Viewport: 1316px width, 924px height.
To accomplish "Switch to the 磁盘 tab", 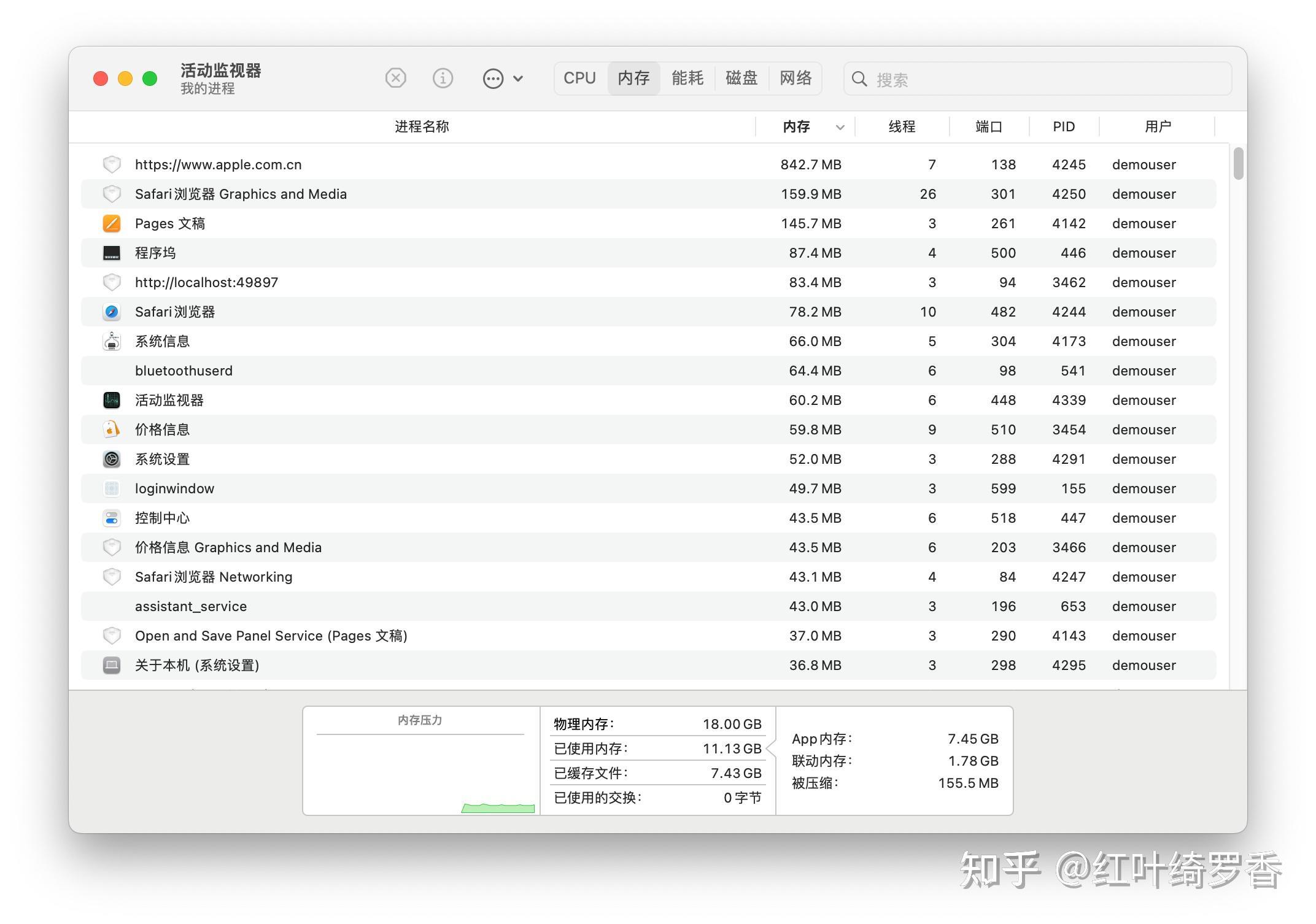I will click(x=741, y=78).
